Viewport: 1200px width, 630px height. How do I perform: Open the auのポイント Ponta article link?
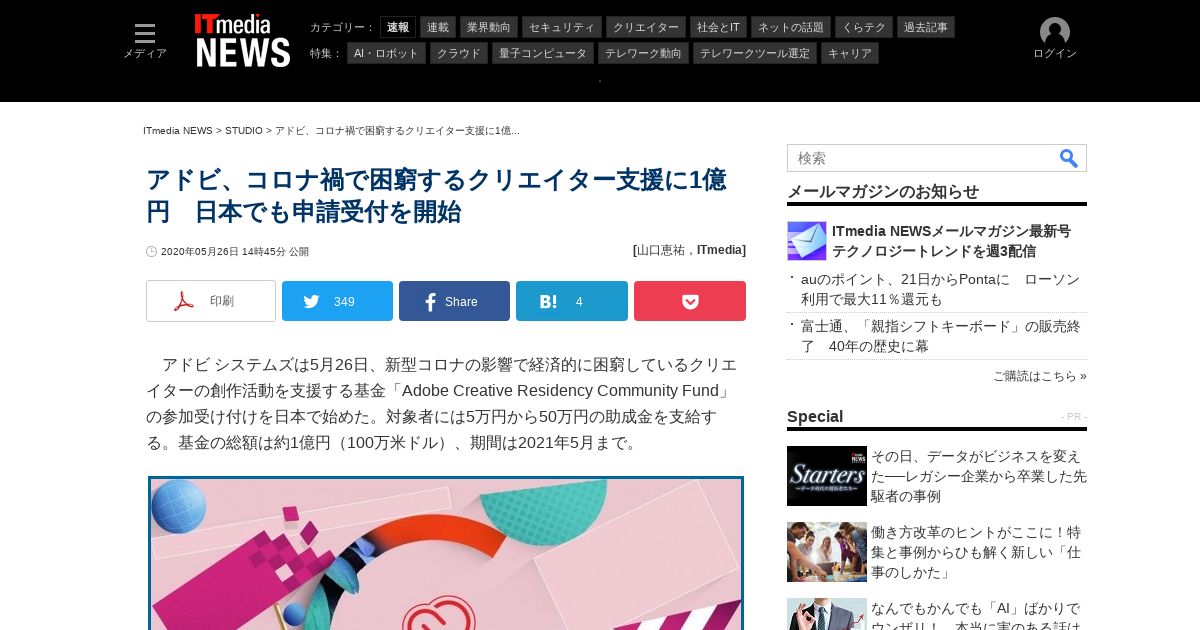(x=940, y=289)
